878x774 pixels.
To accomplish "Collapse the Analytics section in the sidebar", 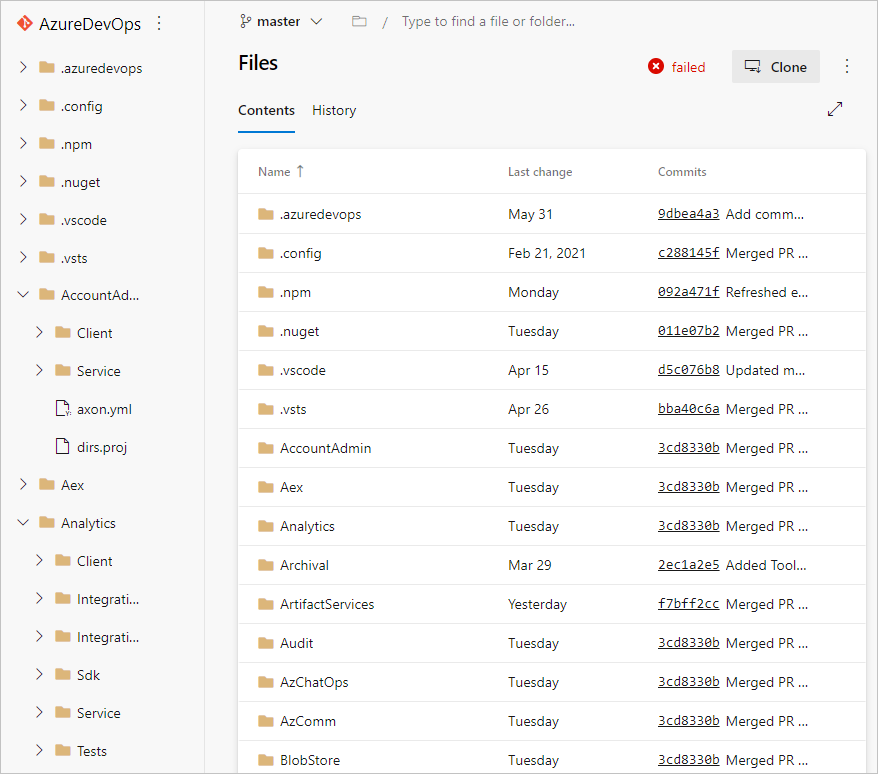I will coord(23,522).
